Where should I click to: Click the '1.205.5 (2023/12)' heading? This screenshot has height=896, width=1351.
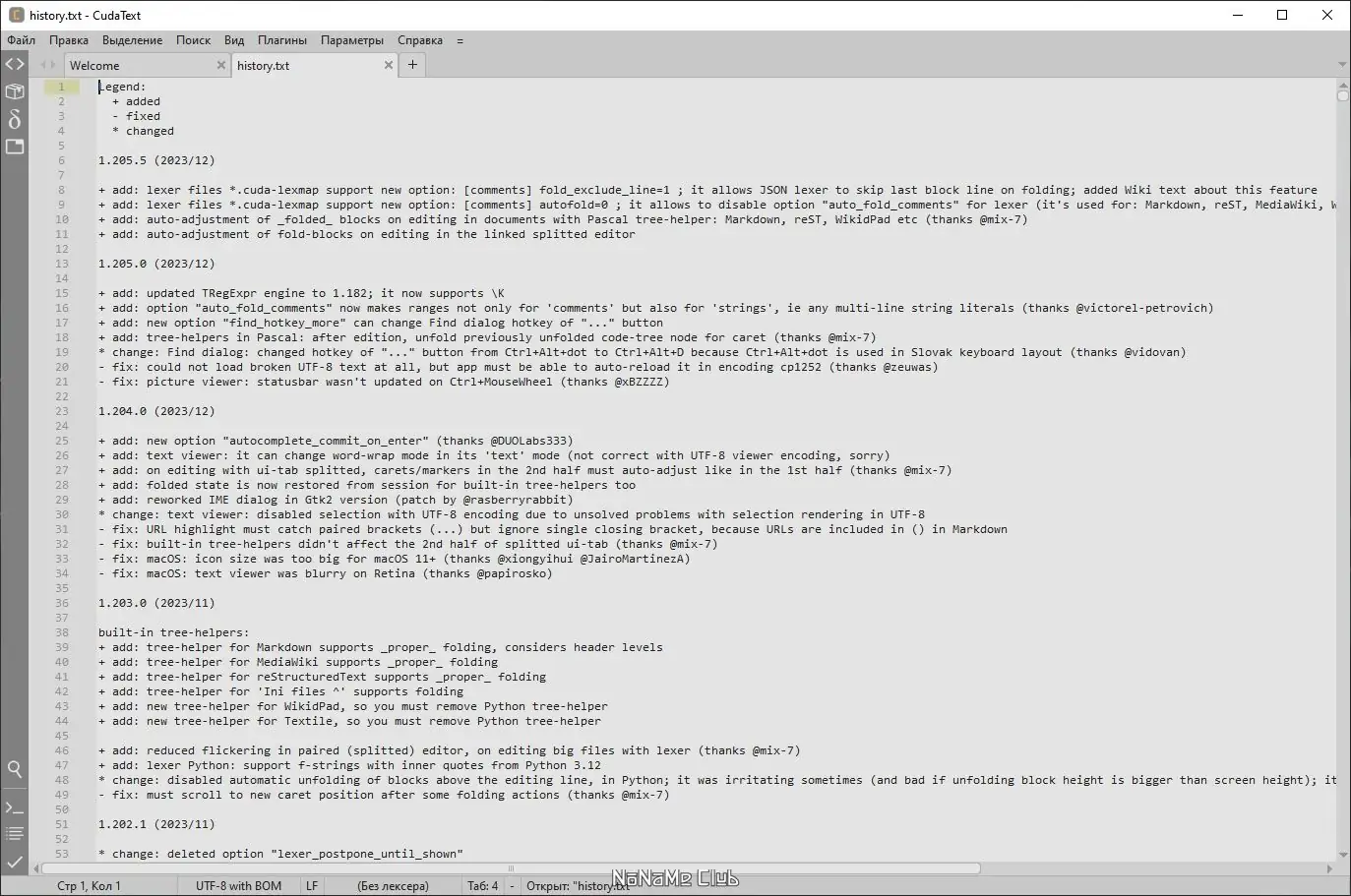point(156,160)
